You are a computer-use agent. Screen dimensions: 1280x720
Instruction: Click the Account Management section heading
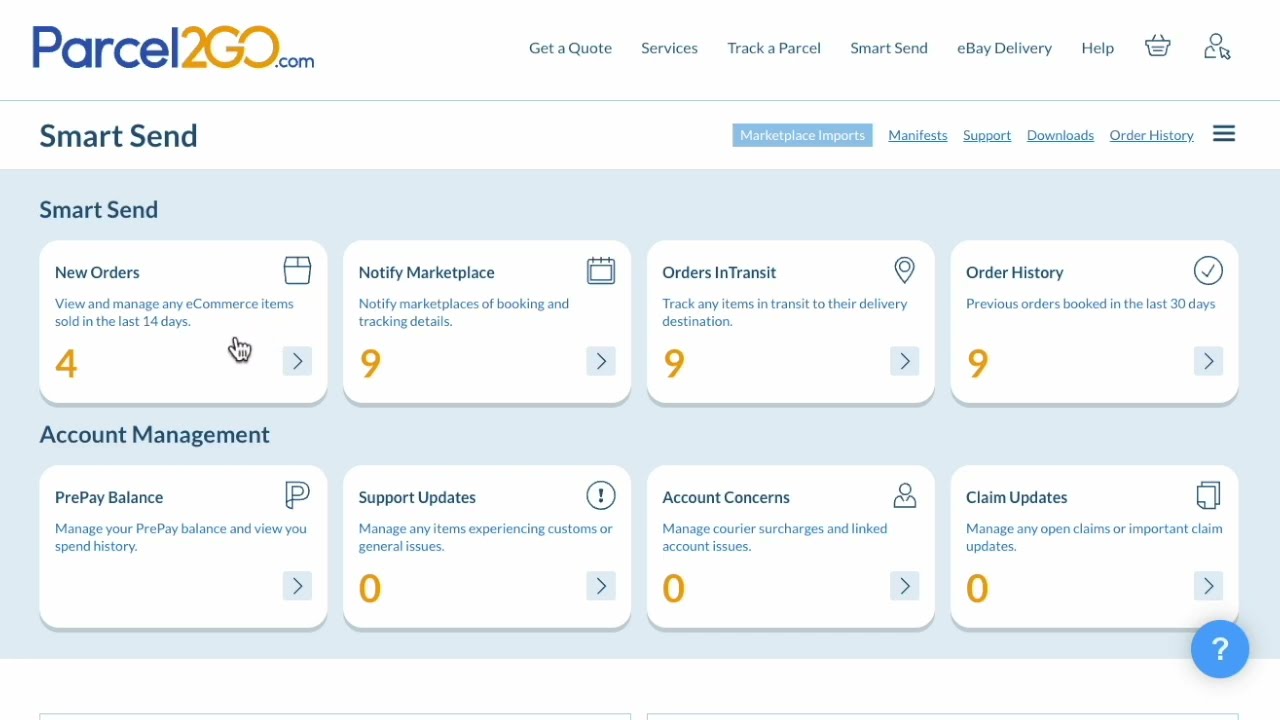click(x=154, y=434)
